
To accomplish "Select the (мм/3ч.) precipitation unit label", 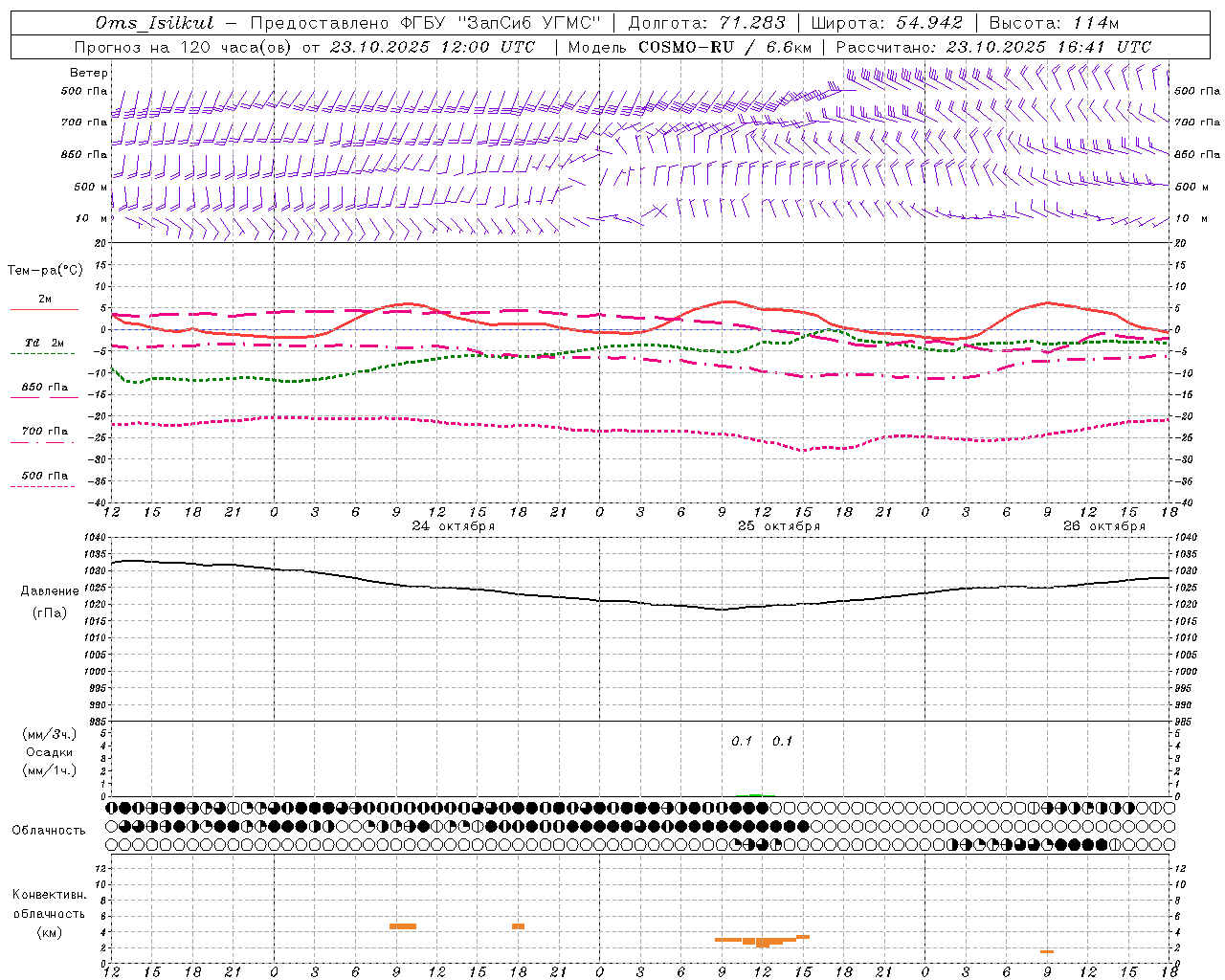I will 50,735.
